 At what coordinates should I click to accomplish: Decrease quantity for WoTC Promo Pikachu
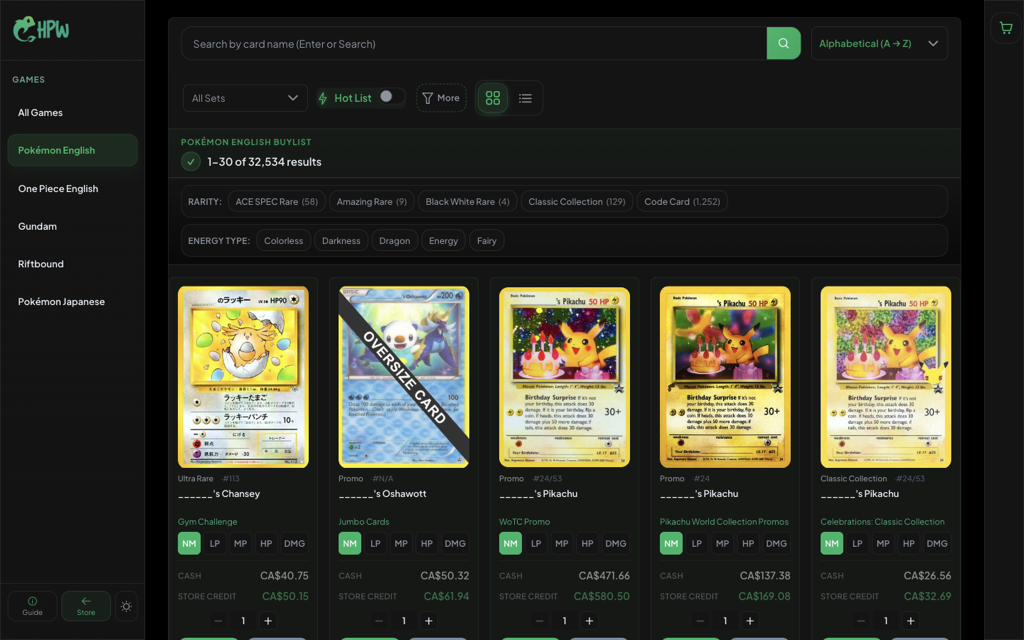(539, 621)
